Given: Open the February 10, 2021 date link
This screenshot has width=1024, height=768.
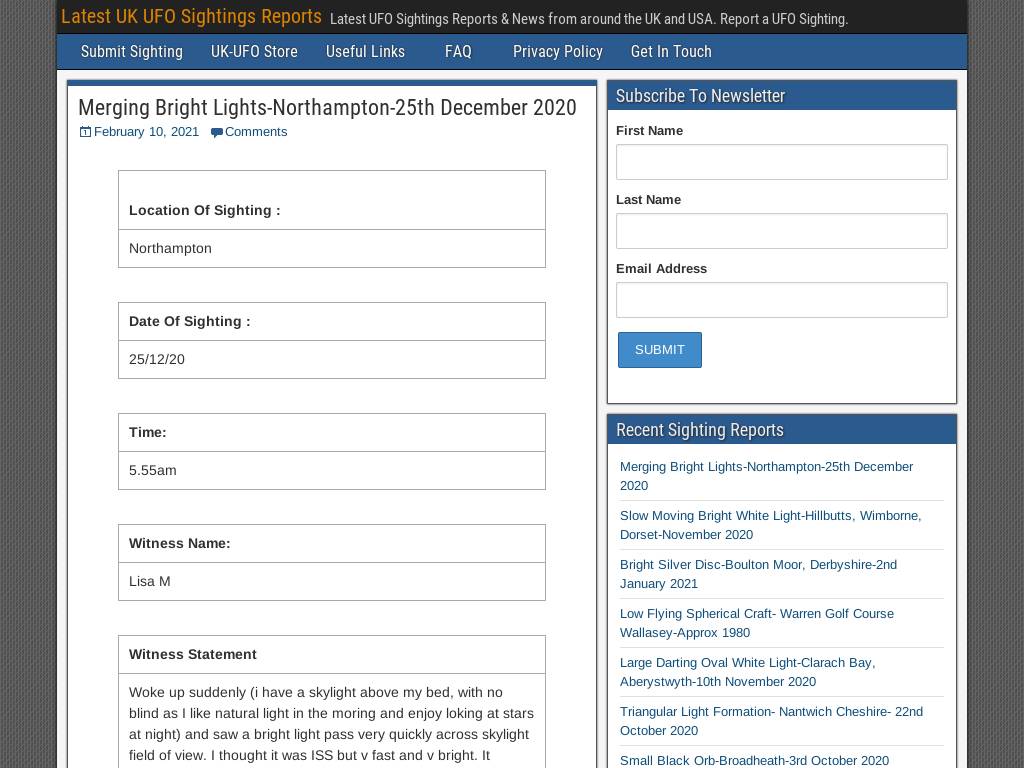Looking at the screenshot, I should pos(146,132).
